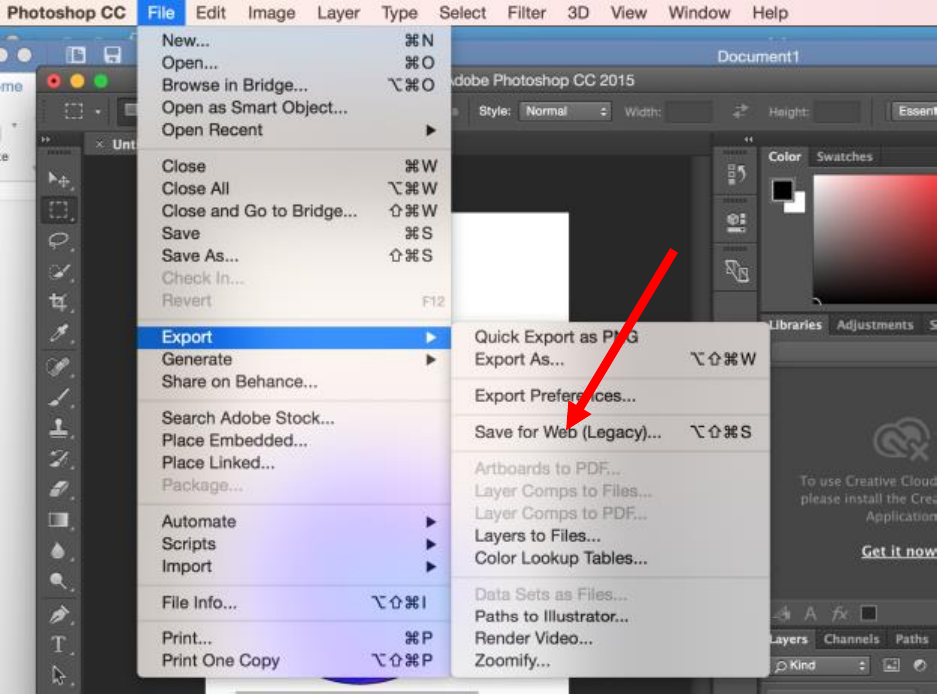937x694 pixels.
Task: Select the Eraser tool
Action: point(59,490)
